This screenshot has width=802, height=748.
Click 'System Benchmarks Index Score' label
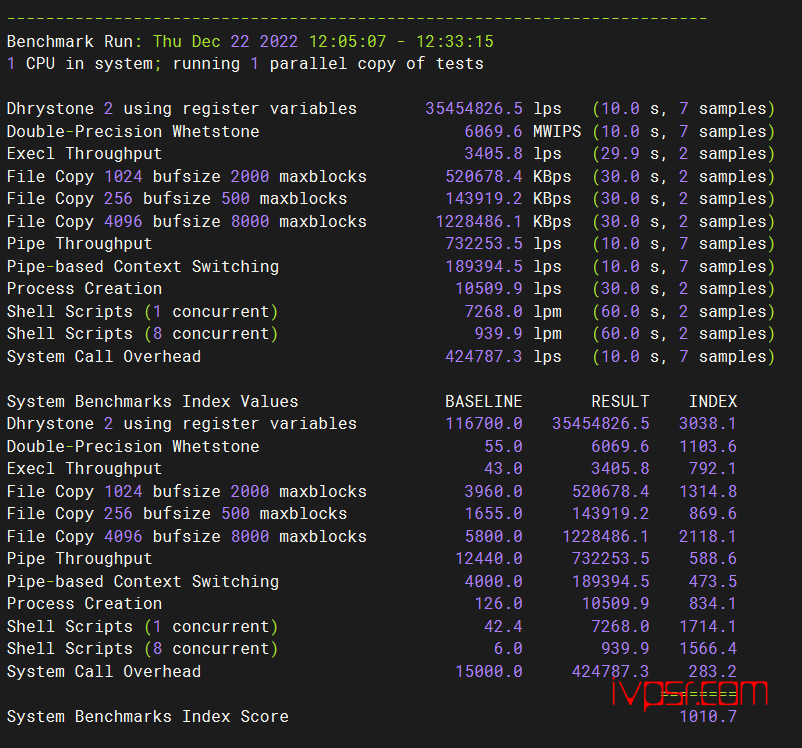(147, 717)
